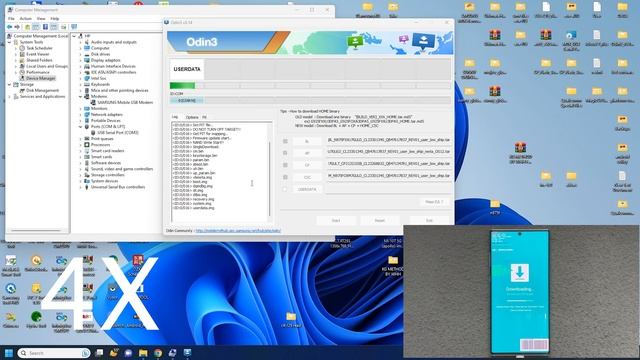Select the Task Scheduler clock icon

(x=22, y=48)
